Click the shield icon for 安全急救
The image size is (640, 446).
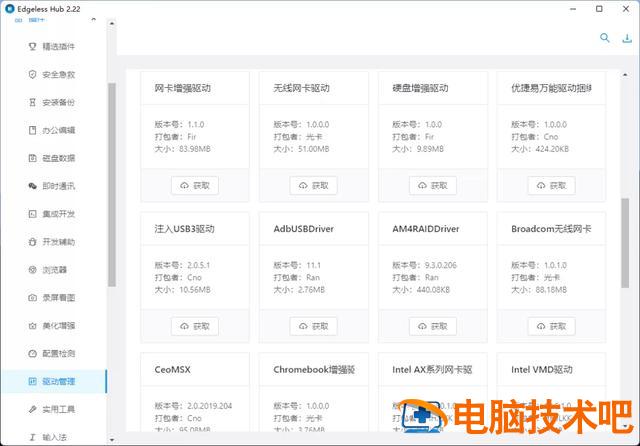33,74
